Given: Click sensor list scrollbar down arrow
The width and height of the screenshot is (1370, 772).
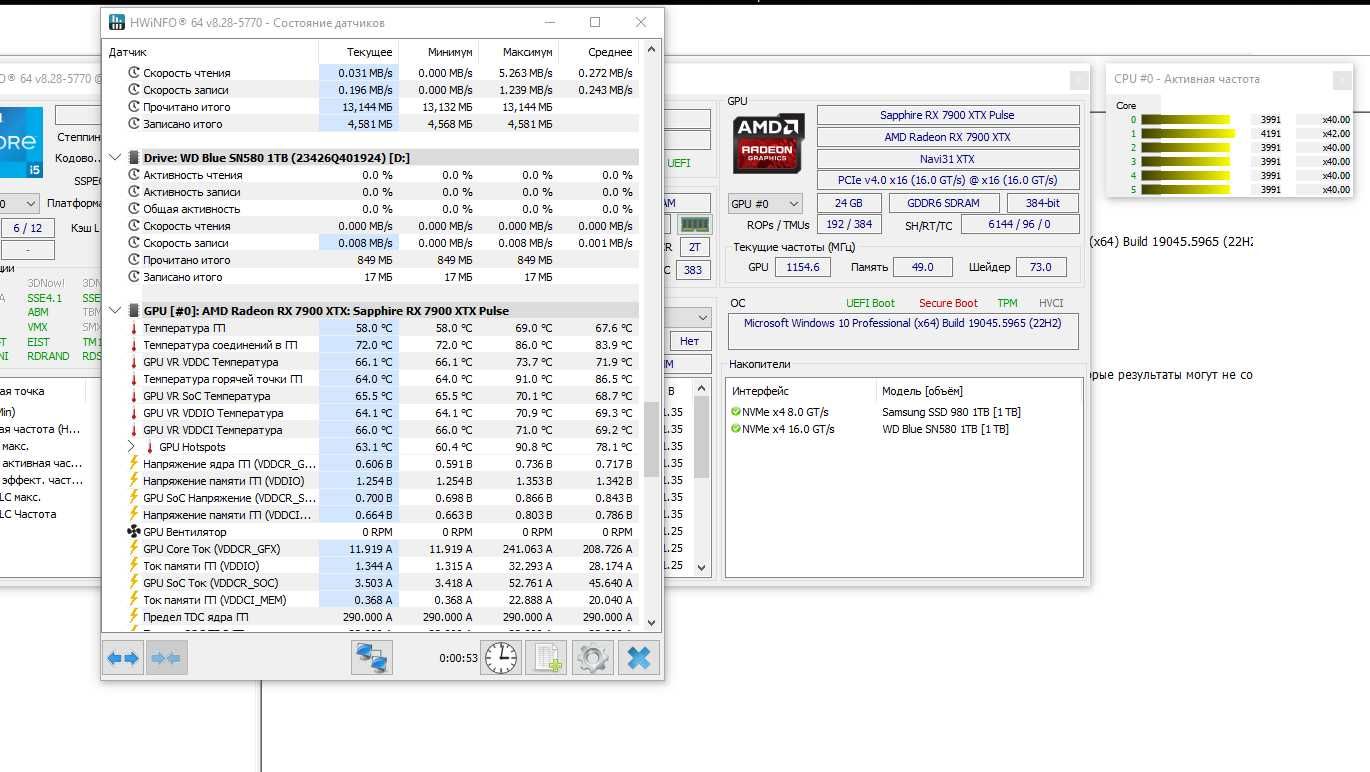Looking at the screenshot, I should tap(651, 623).
